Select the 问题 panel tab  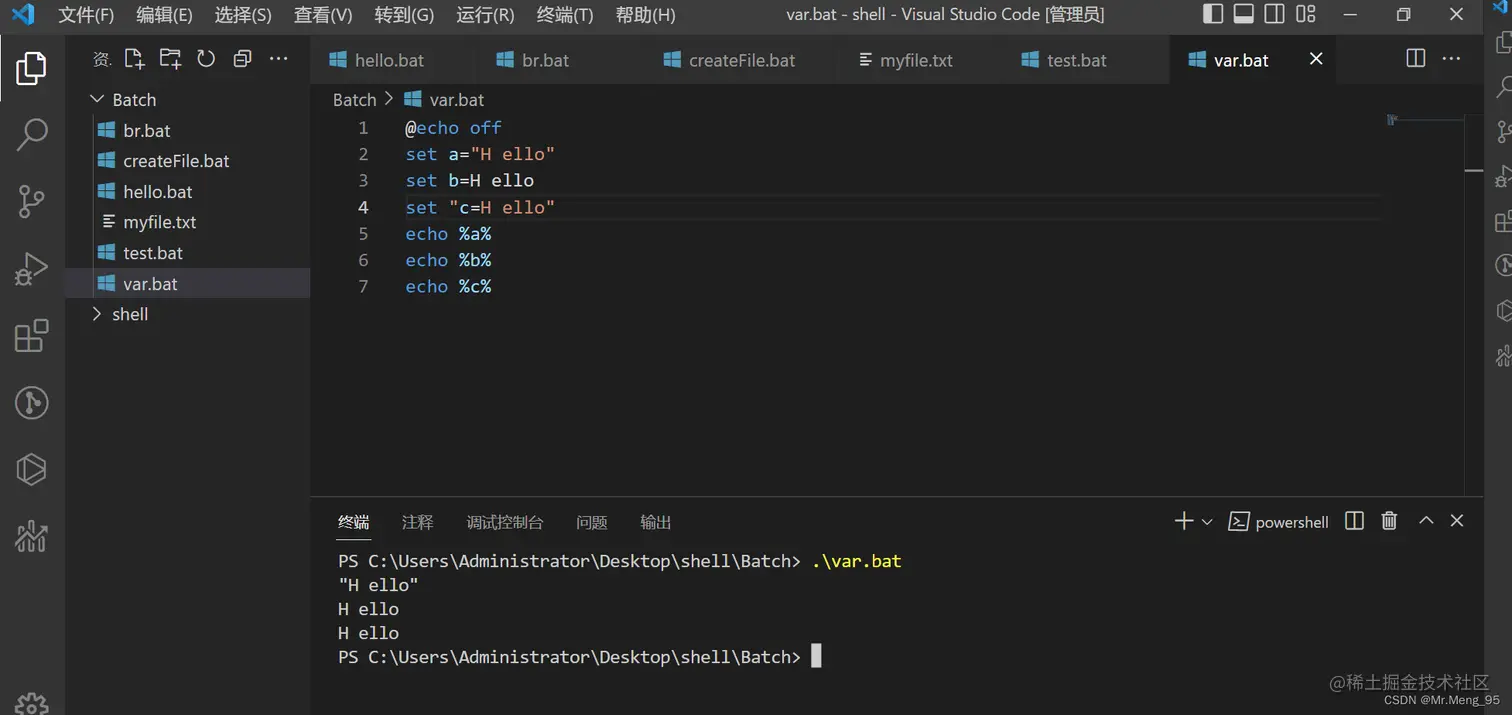592,522
